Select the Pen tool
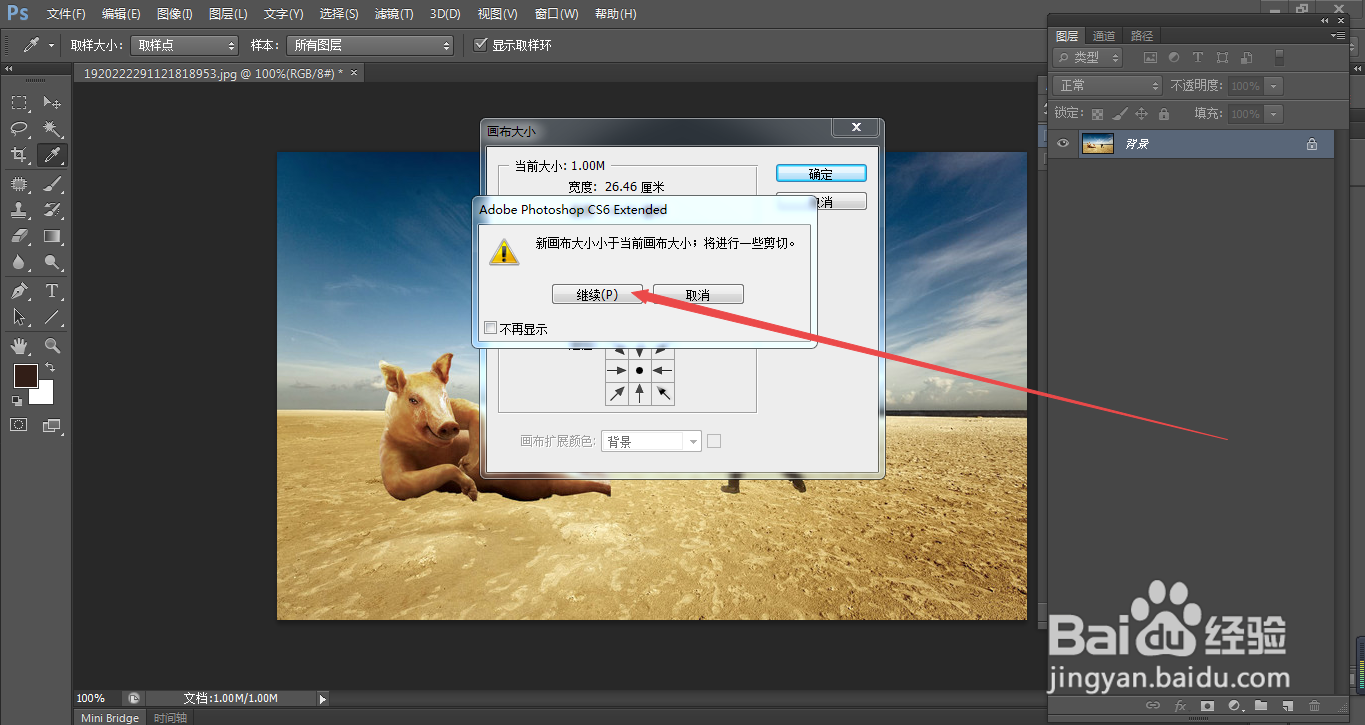The height and width of the screenshot is (725, 1365). (x=19, y=291)
